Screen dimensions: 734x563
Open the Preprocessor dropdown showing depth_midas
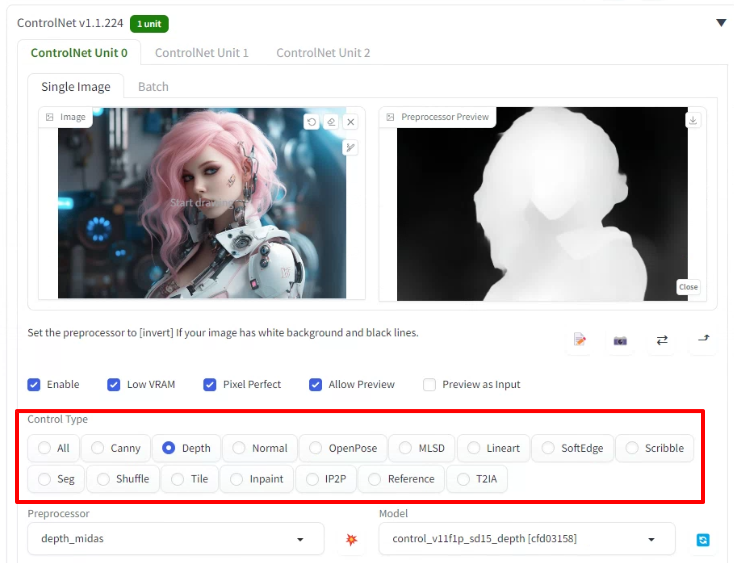pyautogui.click(x=176, y=539)
